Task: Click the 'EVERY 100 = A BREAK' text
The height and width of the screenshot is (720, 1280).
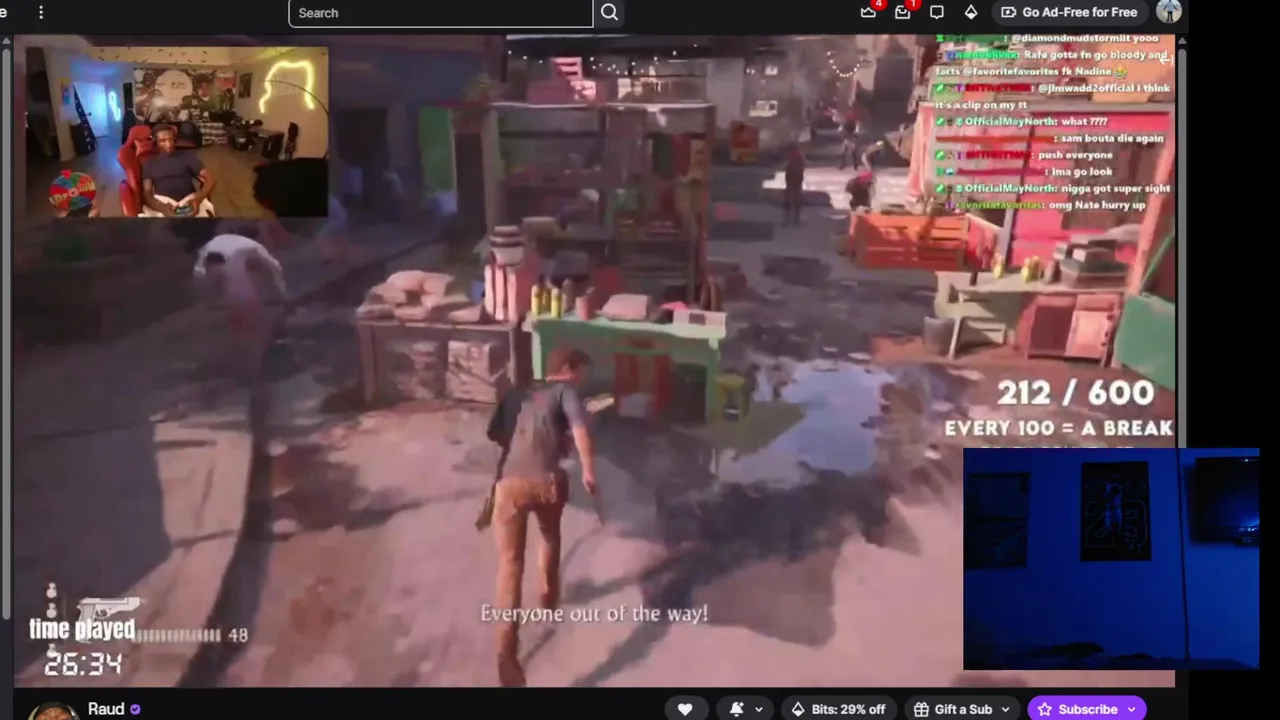Action: point(1058,428)
